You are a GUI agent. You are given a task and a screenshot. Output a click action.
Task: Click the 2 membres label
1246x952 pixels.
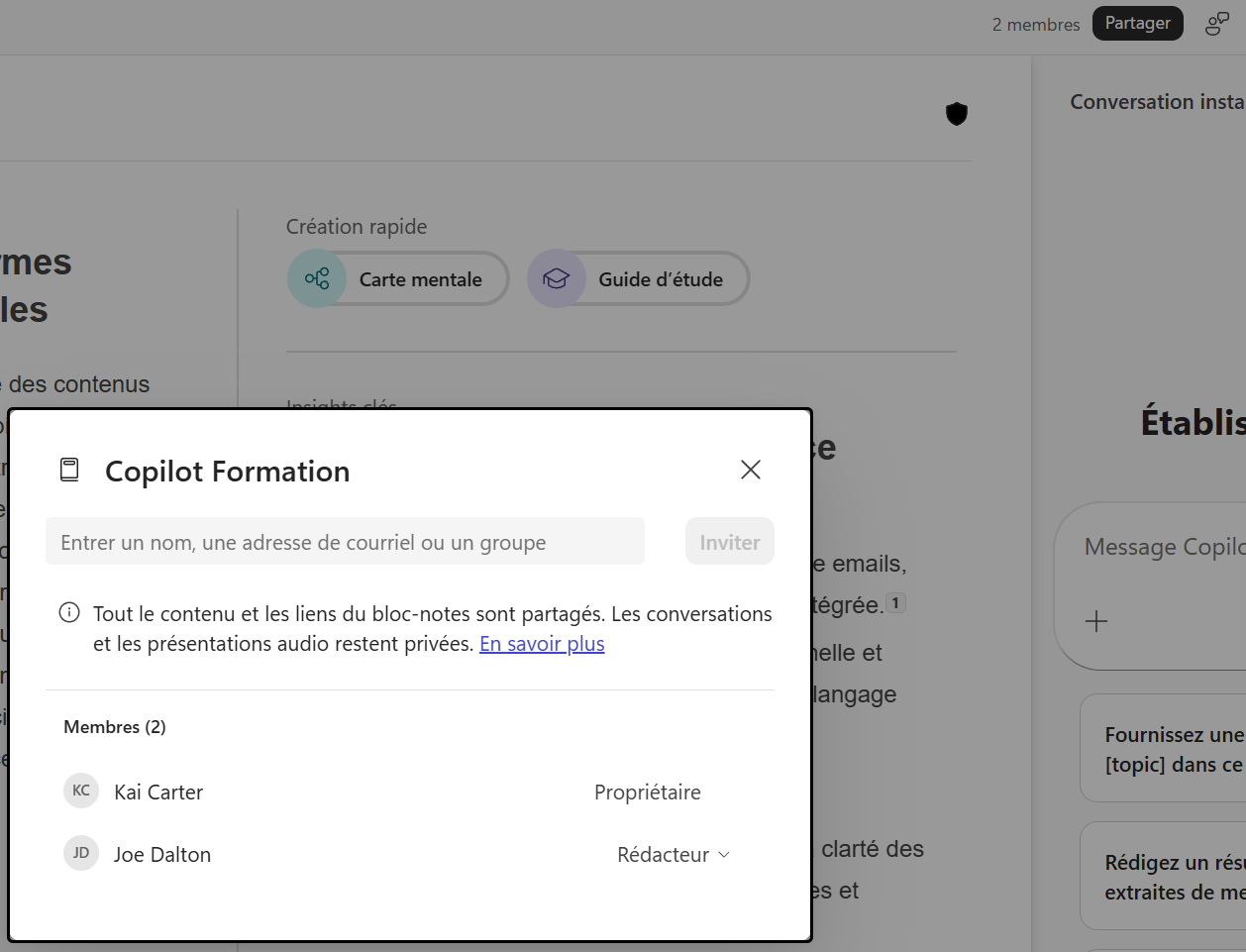point(1036,25)
